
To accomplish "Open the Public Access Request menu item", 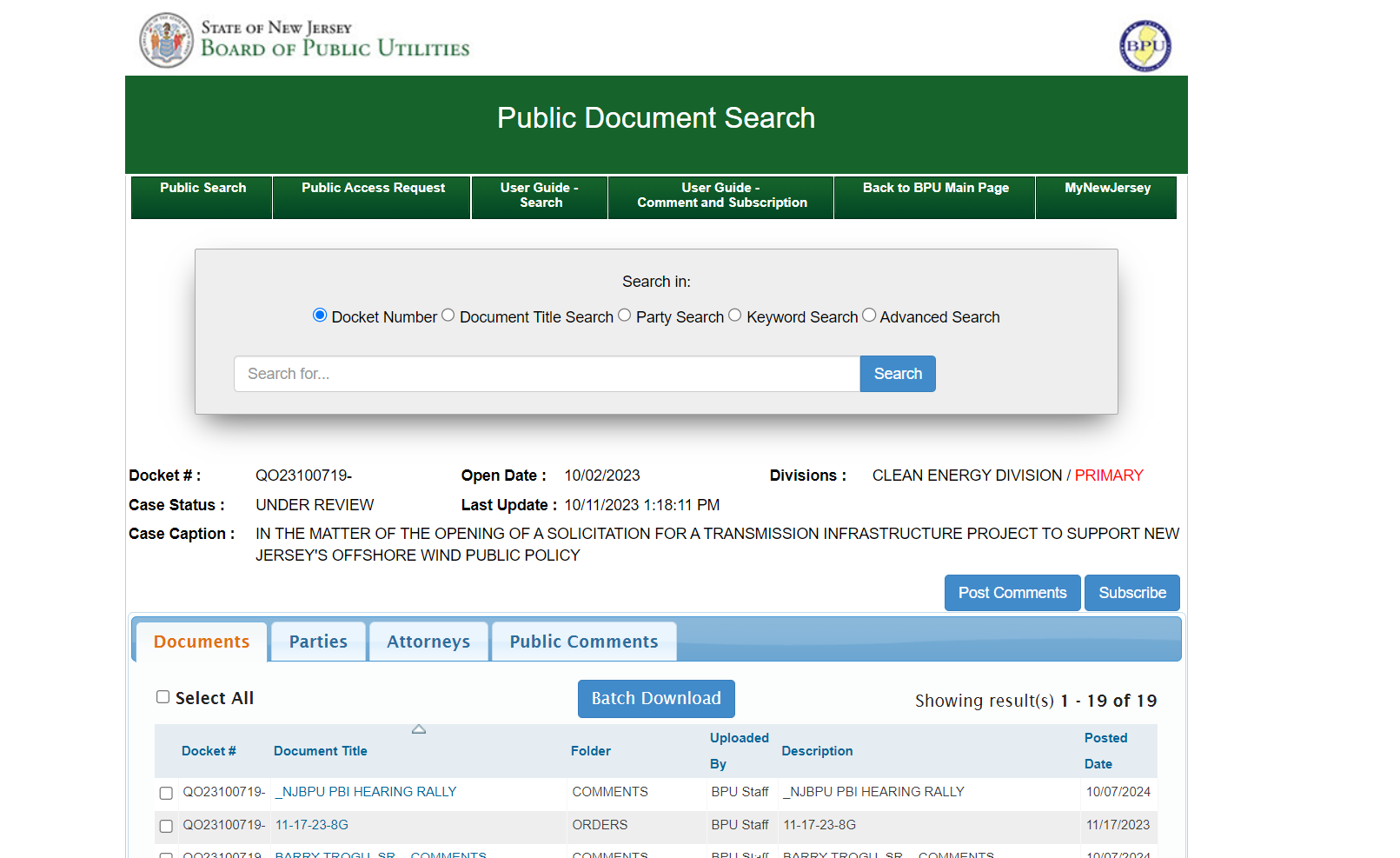I will click(x=373, y=197).
